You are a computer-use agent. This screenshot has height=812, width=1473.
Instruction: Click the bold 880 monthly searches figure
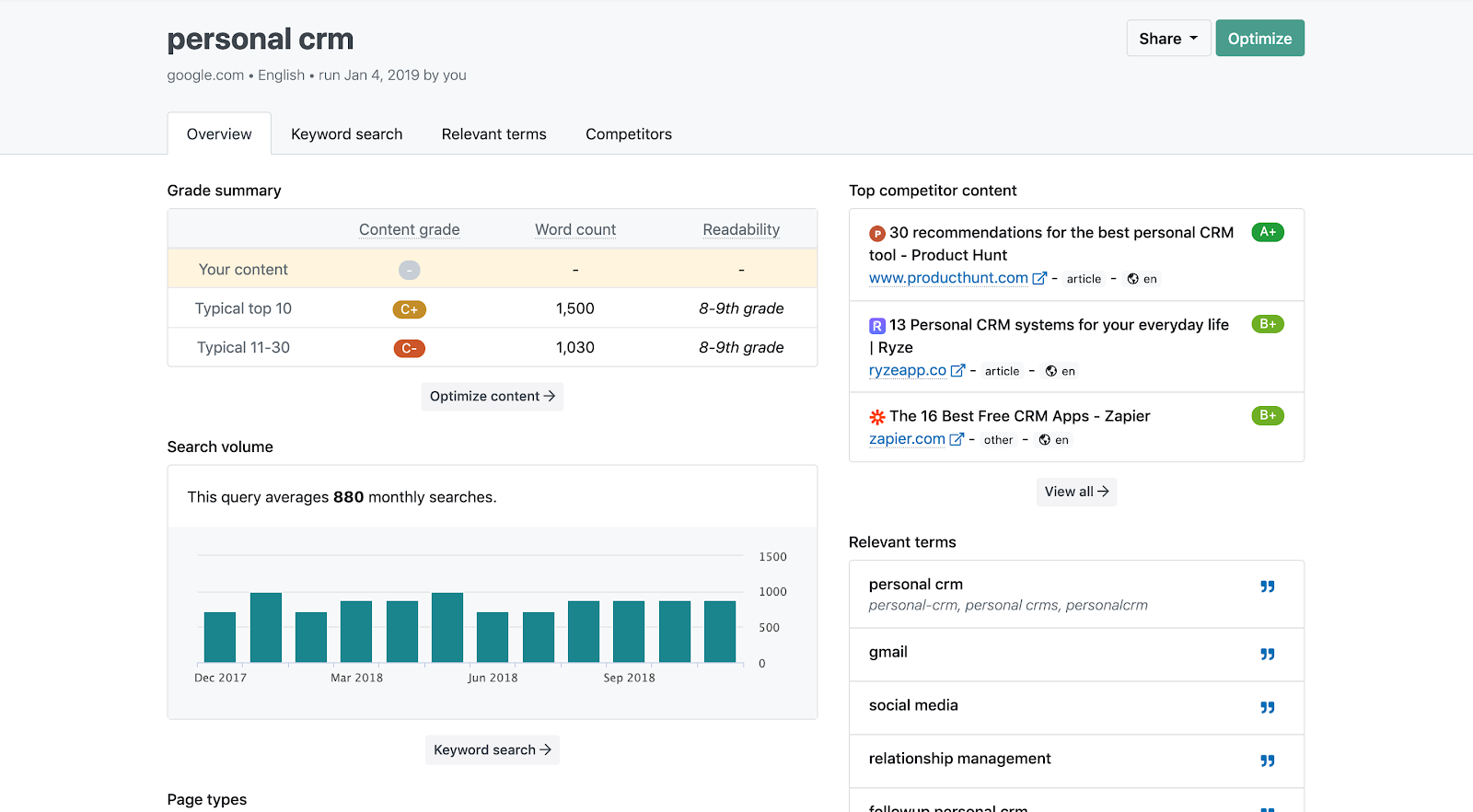348,497
